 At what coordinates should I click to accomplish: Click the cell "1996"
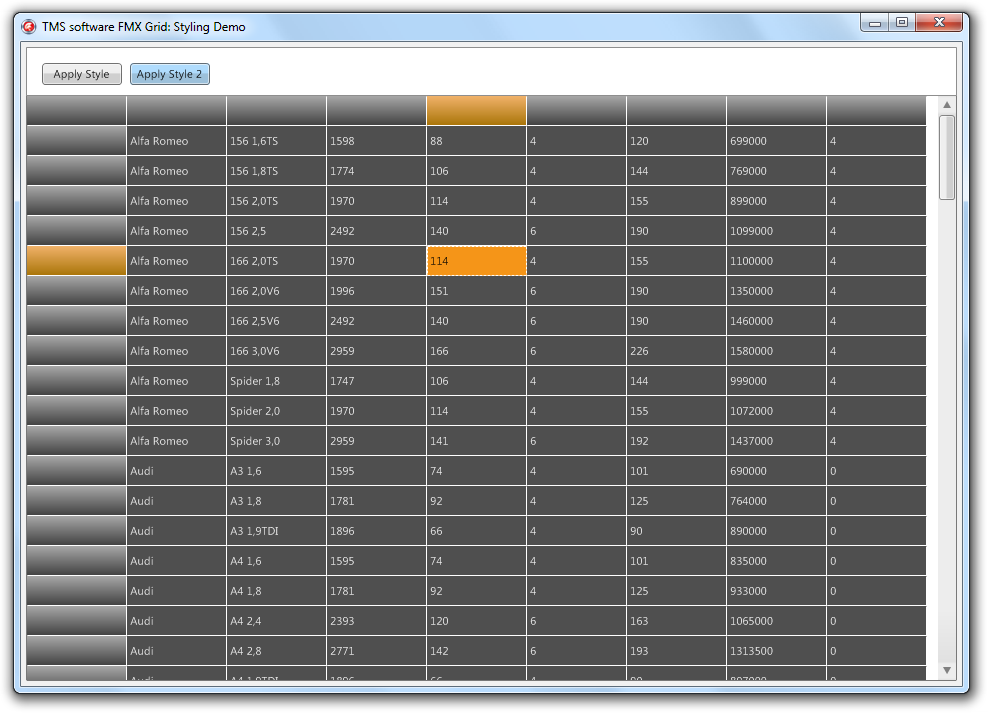376,291
